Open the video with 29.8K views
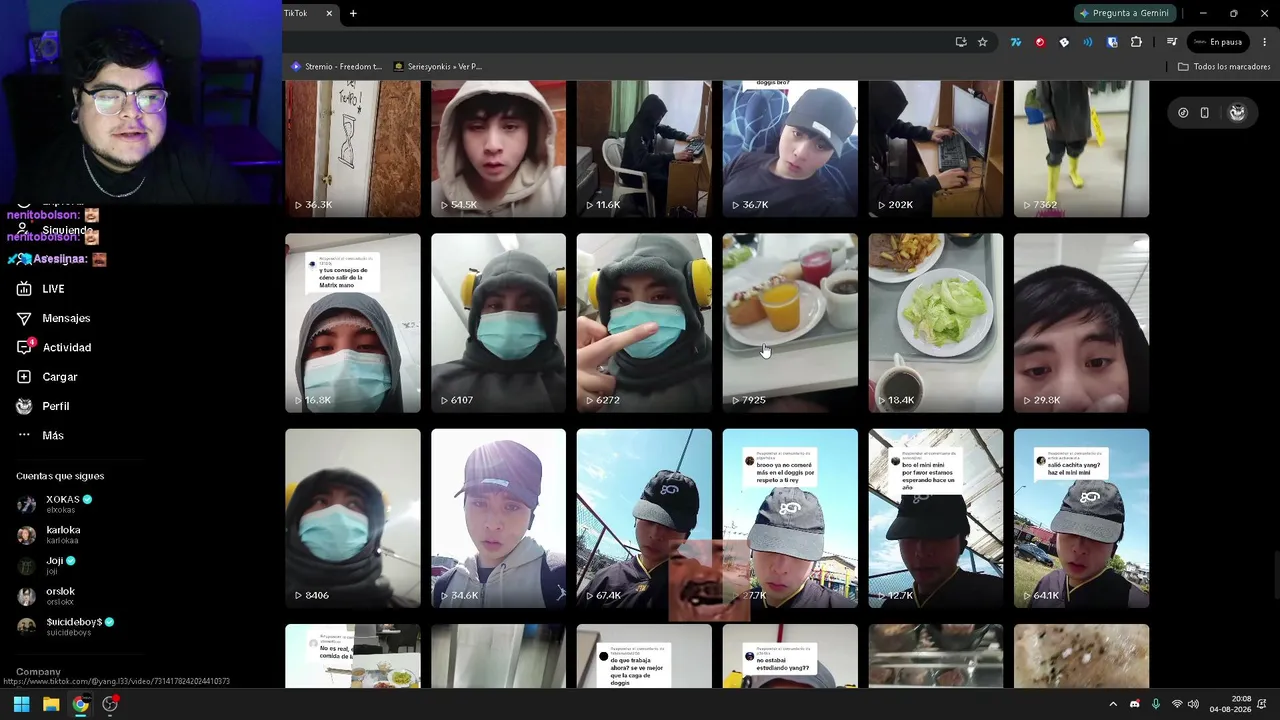The width and height of the screenshot is (1280, 720). click(1082, 323)
